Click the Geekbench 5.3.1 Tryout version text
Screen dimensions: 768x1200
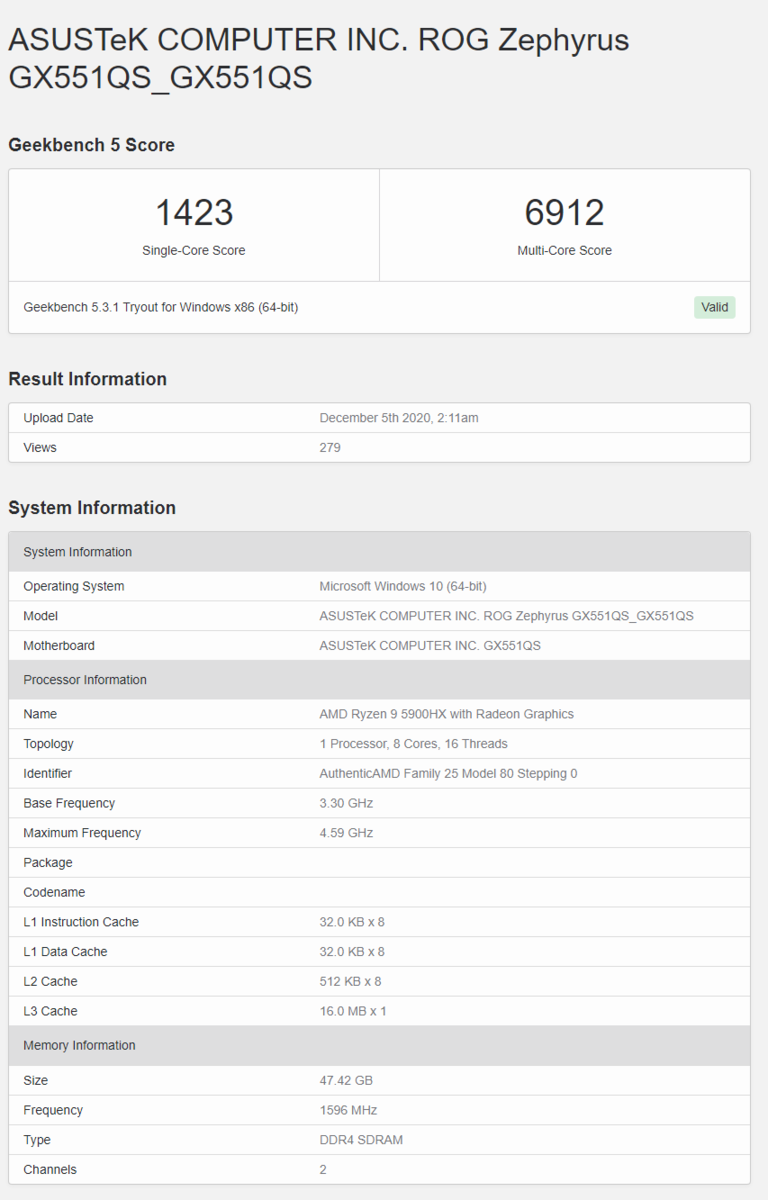tap(161, 307)
